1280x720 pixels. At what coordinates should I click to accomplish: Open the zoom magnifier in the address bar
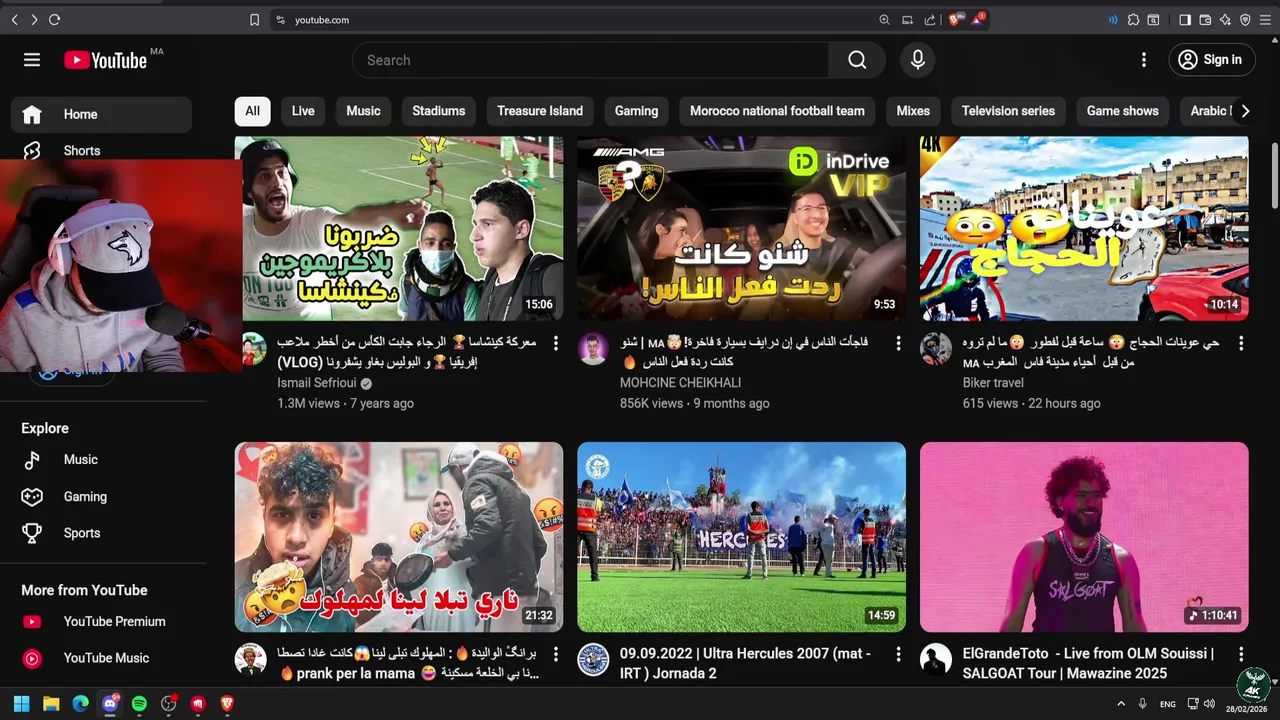884,20
